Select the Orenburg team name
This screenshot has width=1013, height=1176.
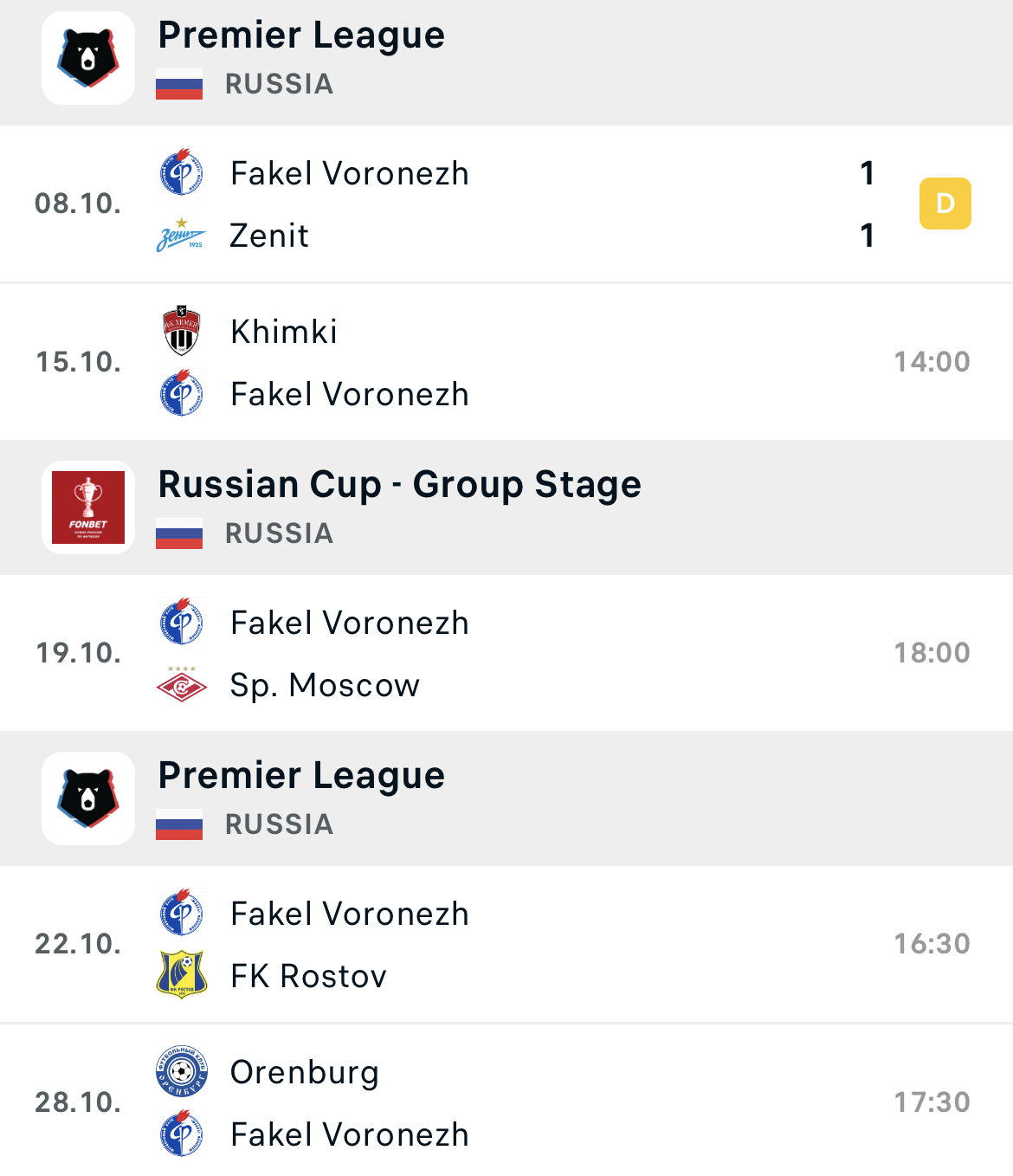[305, 1072]
